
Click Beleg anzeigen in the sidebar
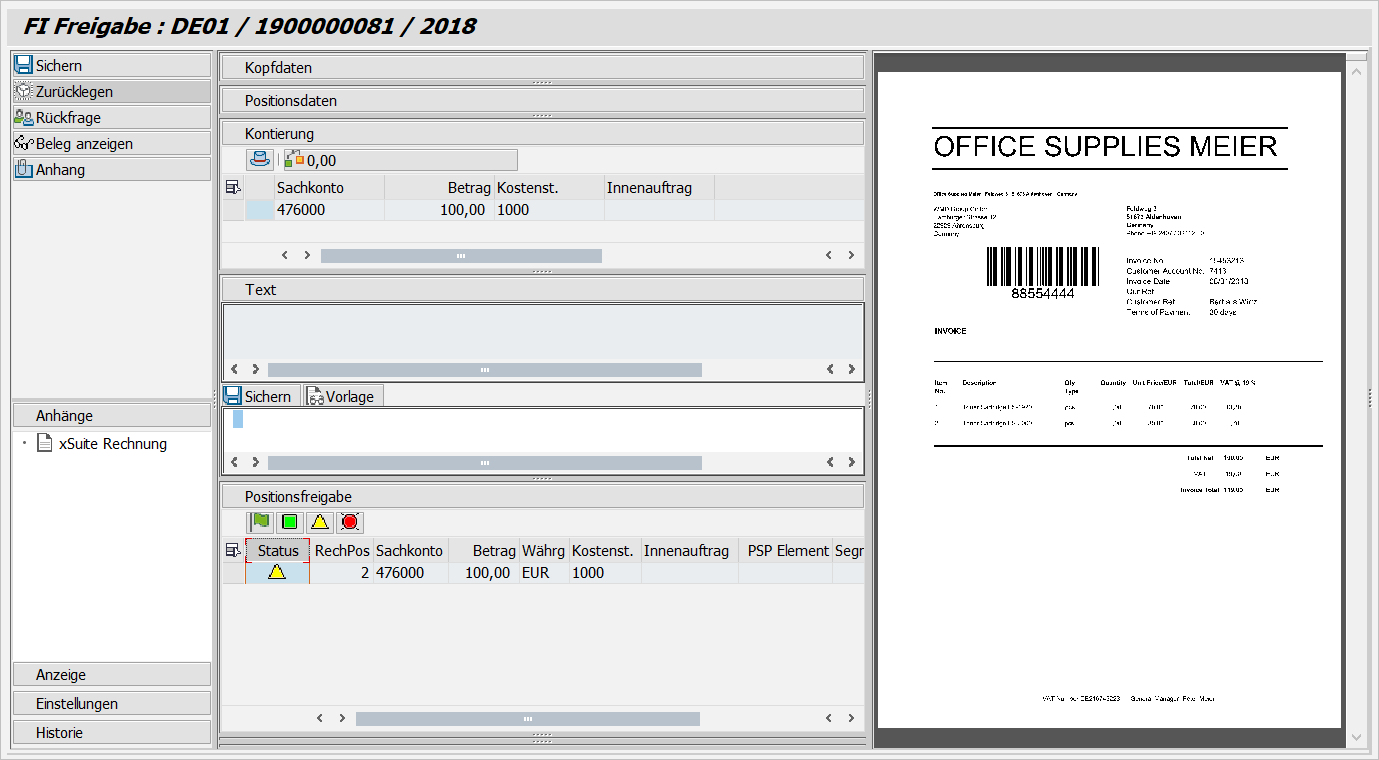pyautogui.click(x=112, y=144)
